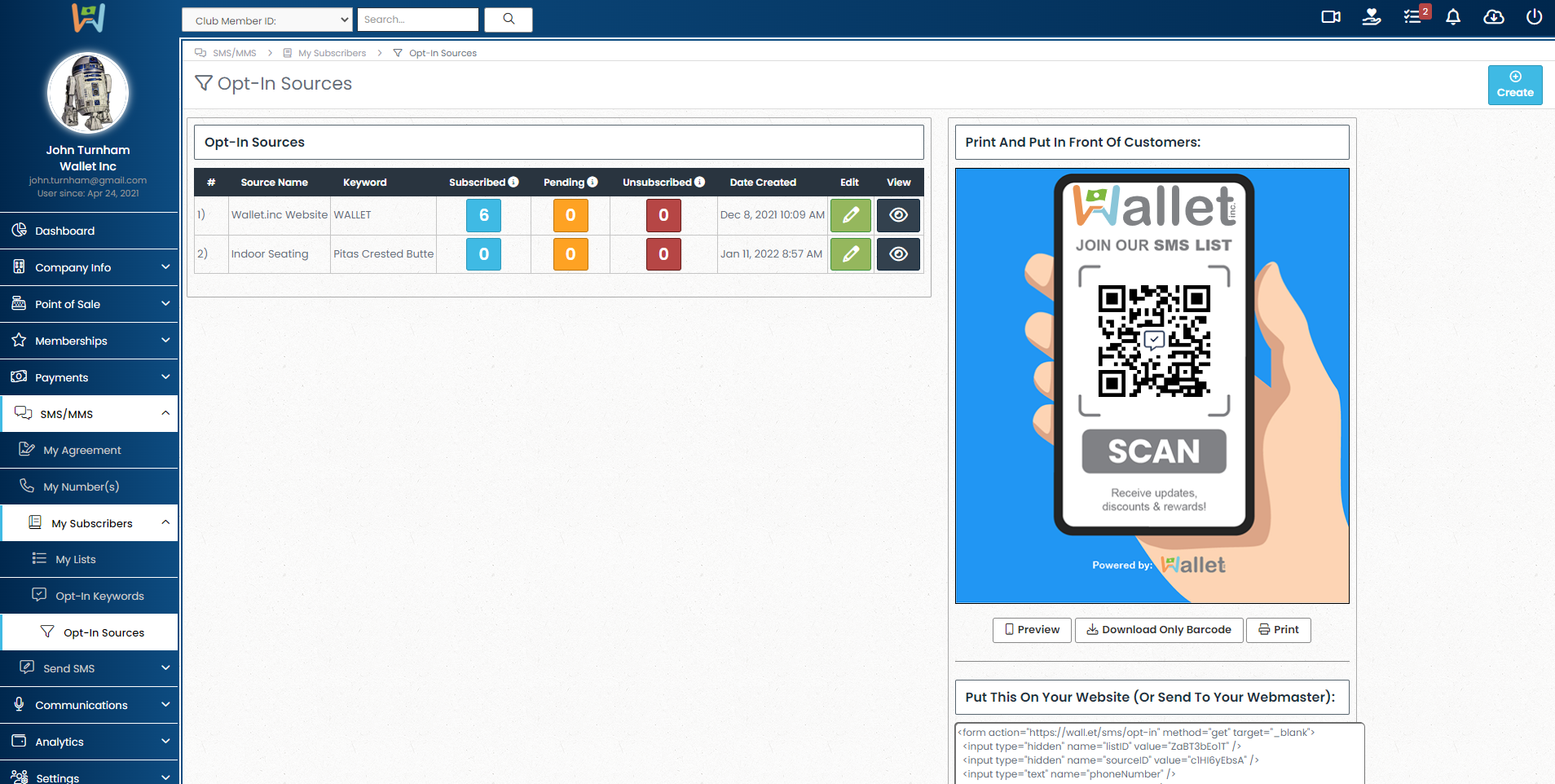Expand Company Info menu

tap(89, 267)
